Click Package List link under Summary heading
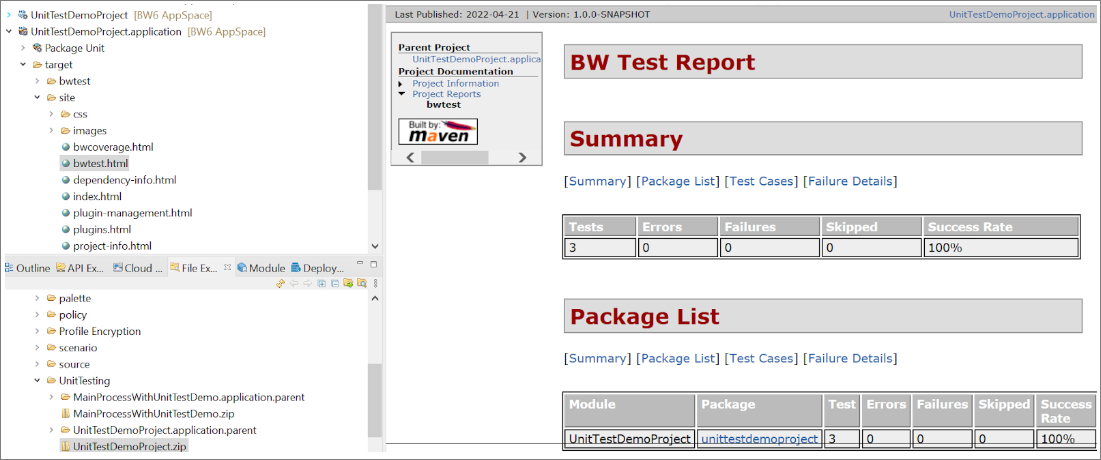 (678, 181)
